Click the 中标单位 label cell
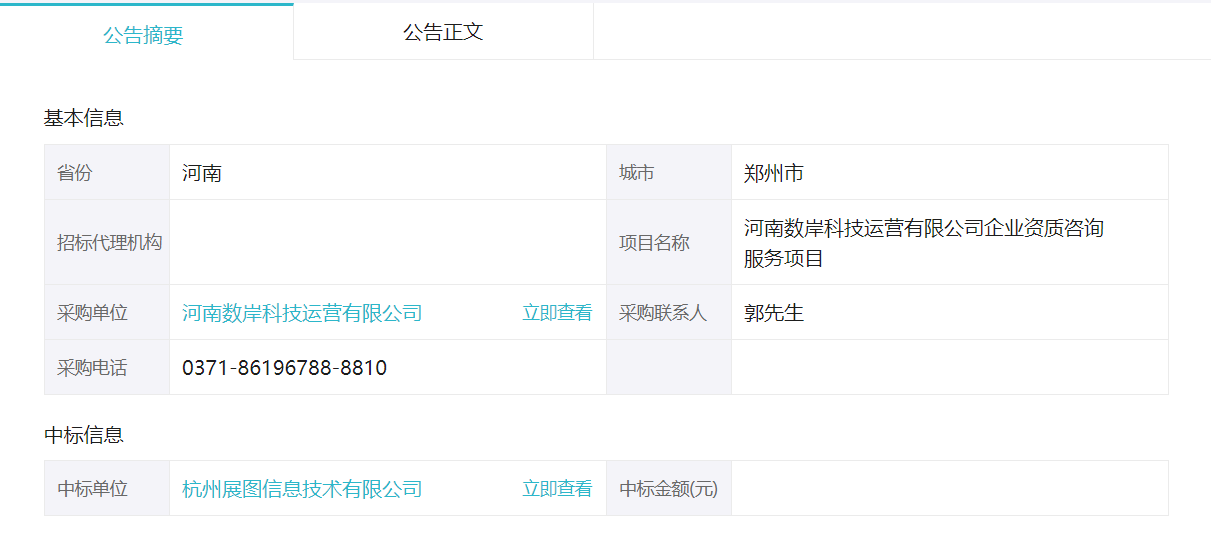The height and width of the screenshot is (538, 1211). [x=92, y=489]
